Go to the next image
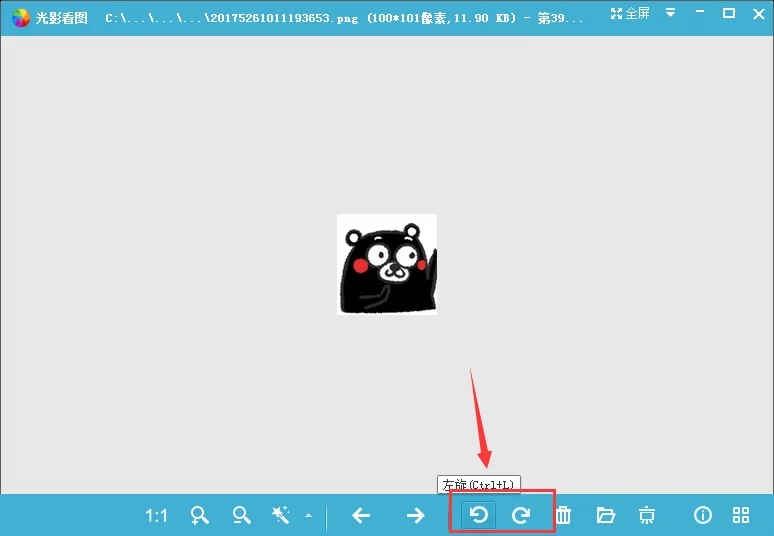 click(416, 516)
